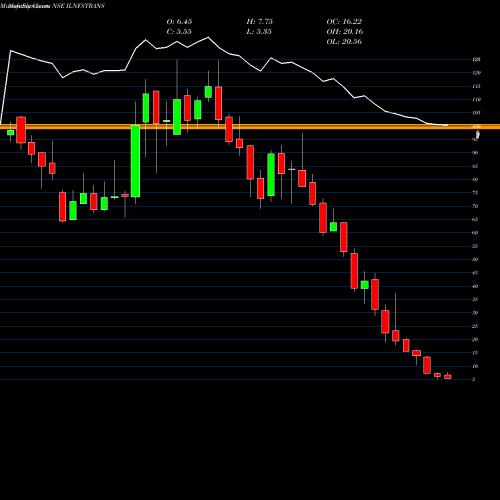Click the 125 price axis label
This screenshot has width=500, height=500.
coord(476,60)
